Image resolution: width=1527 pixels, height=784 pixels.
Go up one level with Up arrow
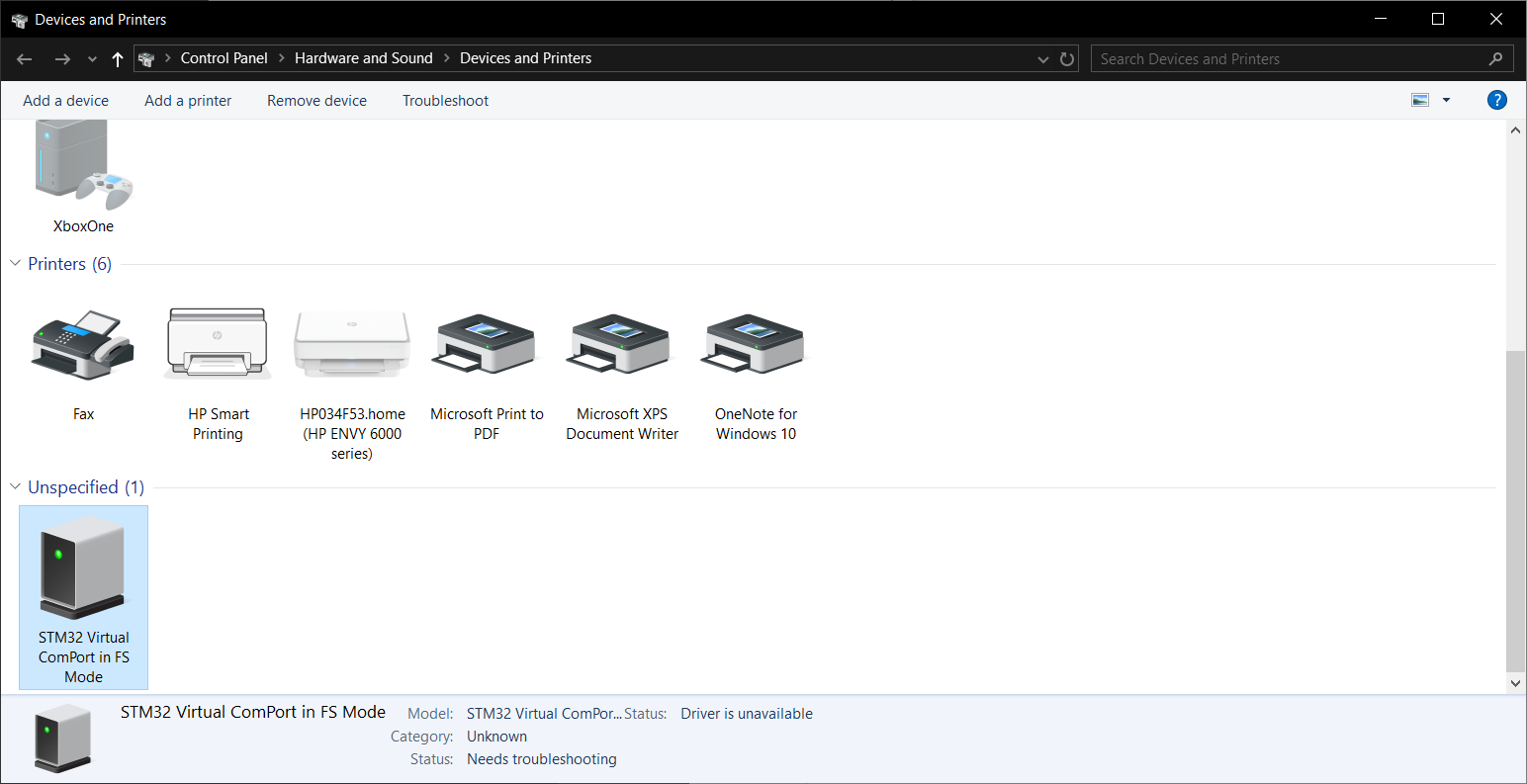tap(118, 59)
